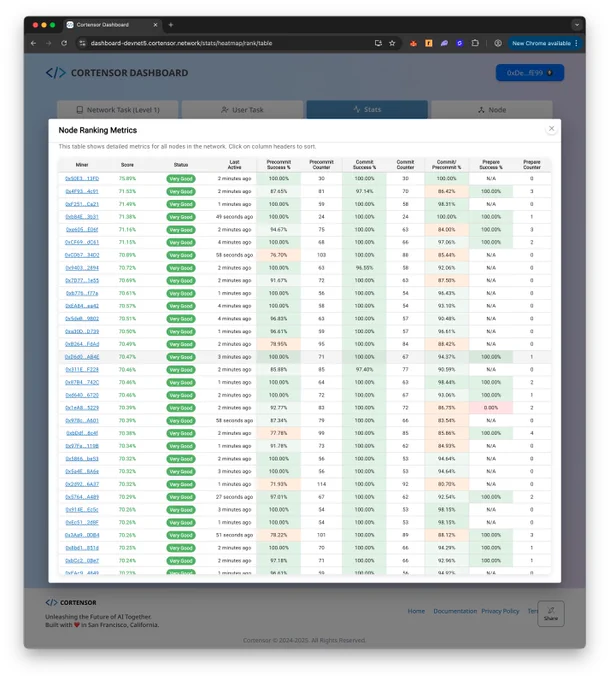Screen dimensions: 610x680
Task: Open the miner link with score 71.38%
Action: 82,217
